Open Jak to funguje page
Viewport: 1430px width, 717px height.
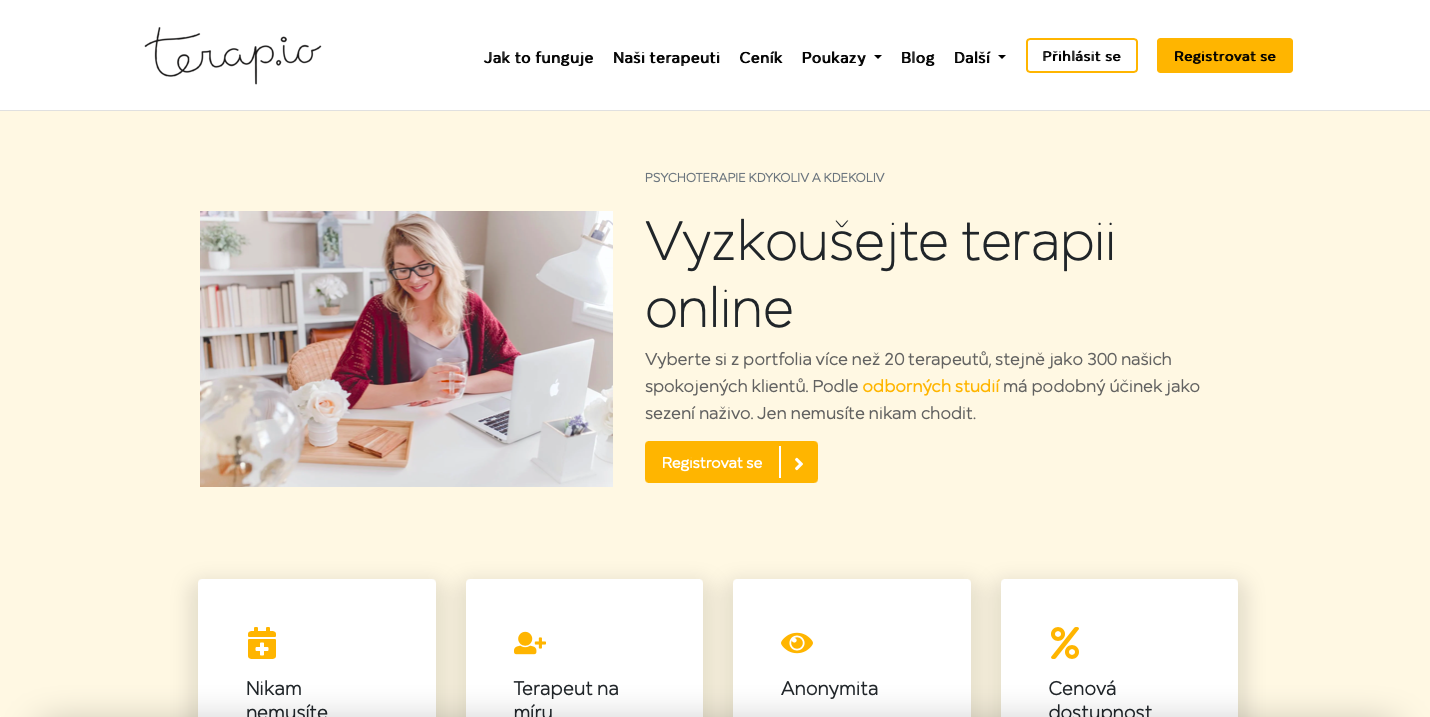click(x=538, y=57)
